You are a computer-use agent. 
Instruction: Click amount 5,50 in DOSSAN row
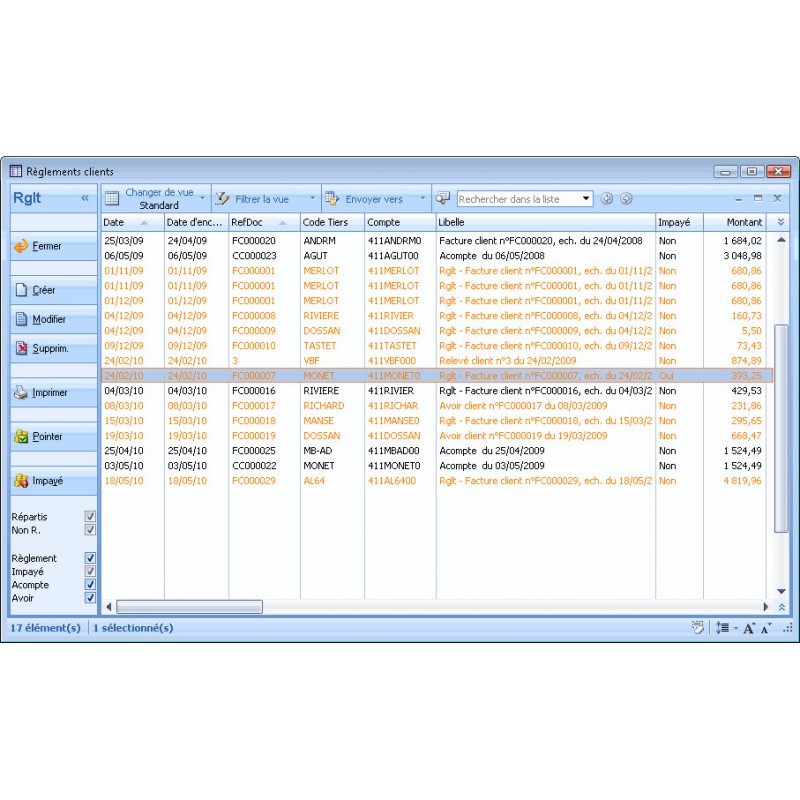tap(751, 331)
